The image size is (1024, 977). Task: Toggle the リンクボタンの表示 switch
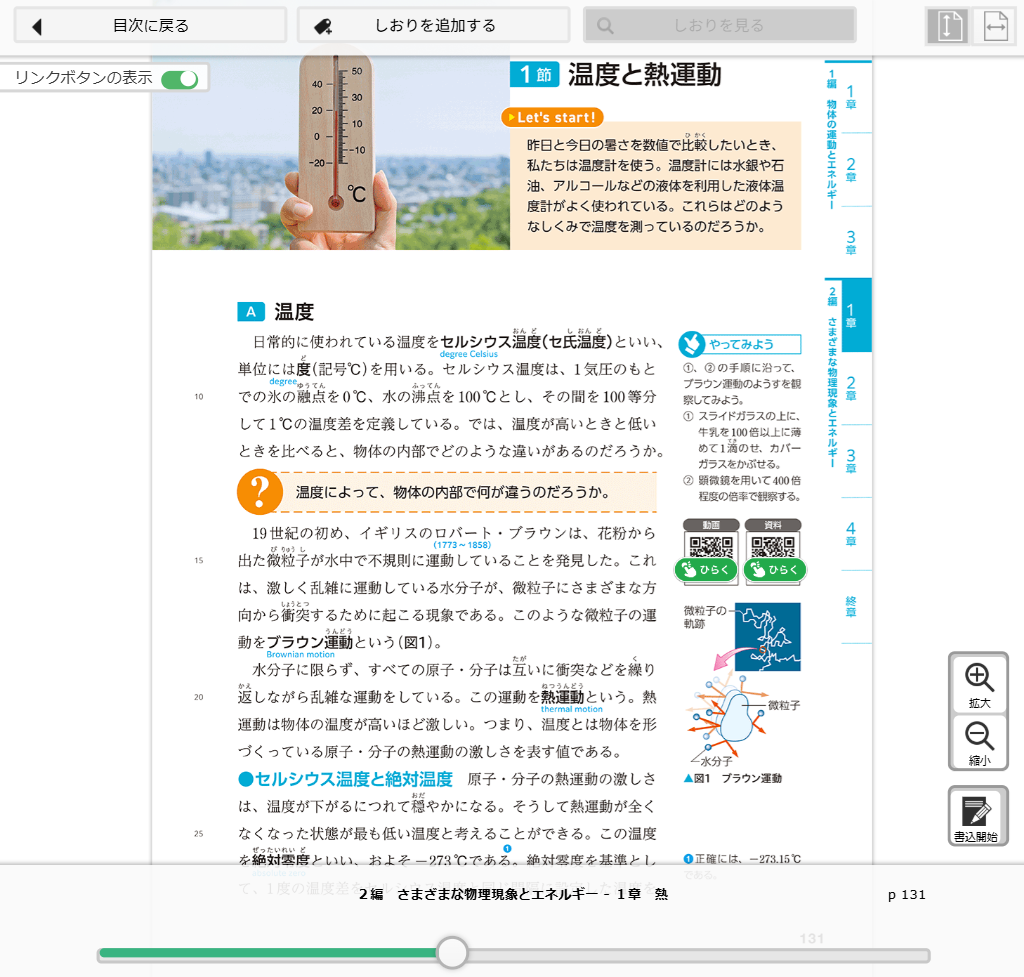pos(180,79)
